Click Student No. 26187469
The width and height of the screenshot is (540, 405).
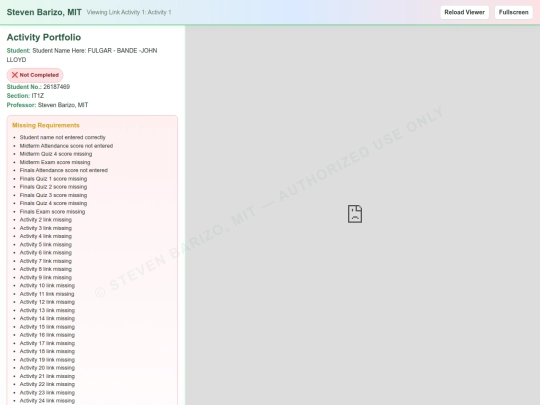[x=38, y=87]
